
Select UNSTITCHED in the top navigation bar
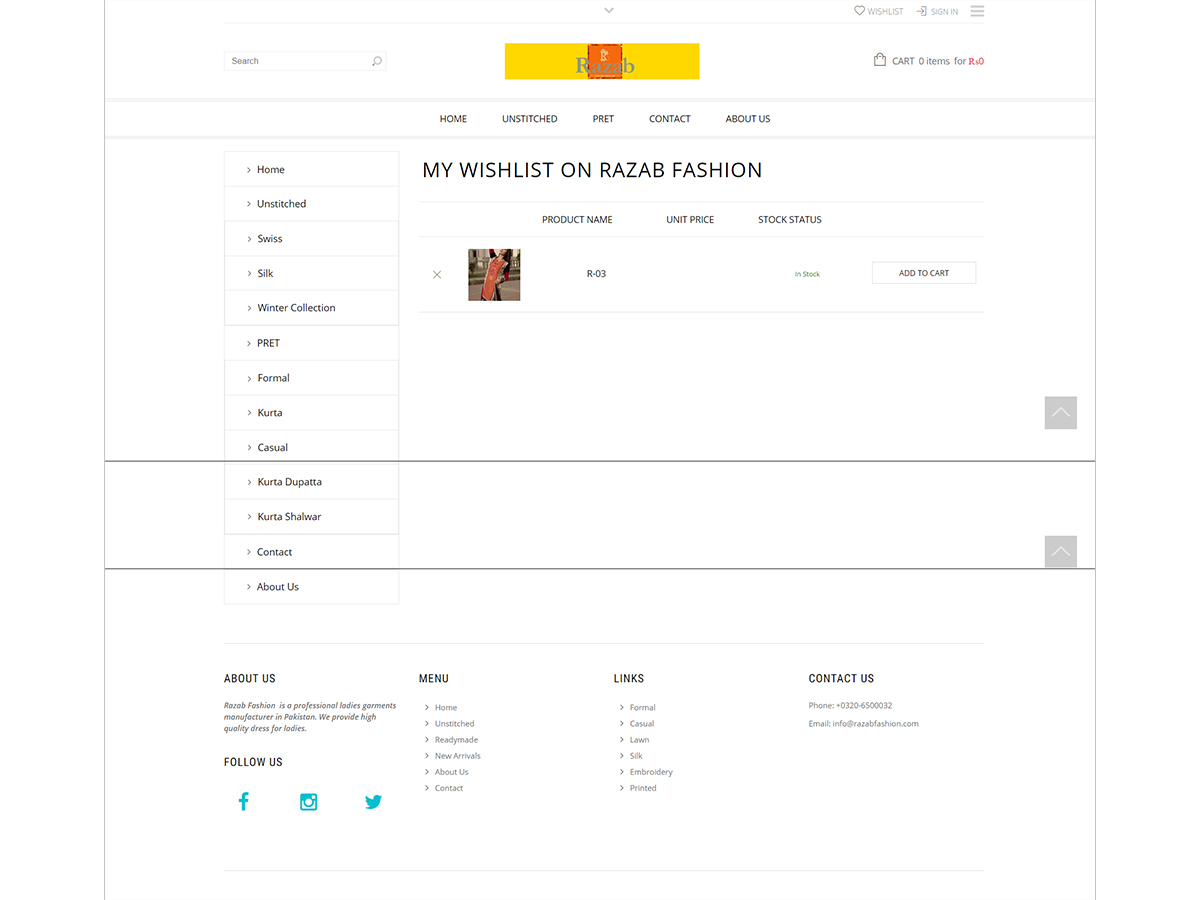pos(530,119)
